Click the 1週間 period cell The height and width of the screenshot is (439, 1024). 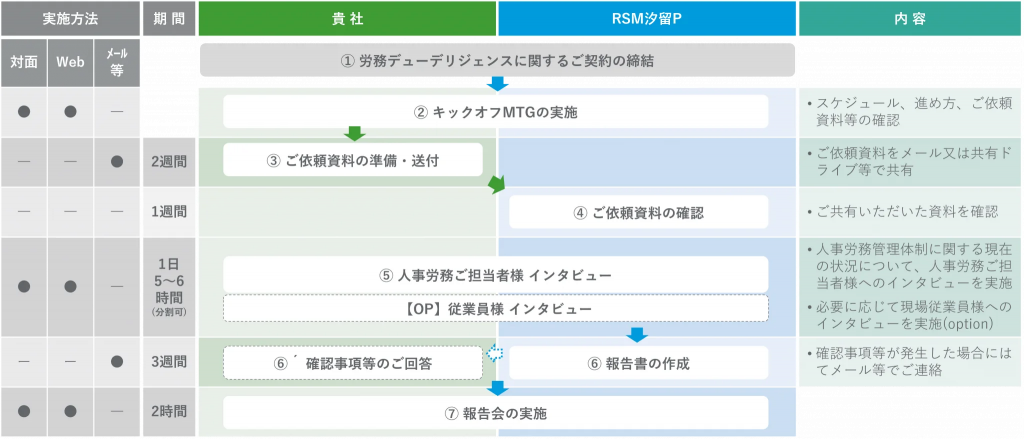tap(168, 212)
